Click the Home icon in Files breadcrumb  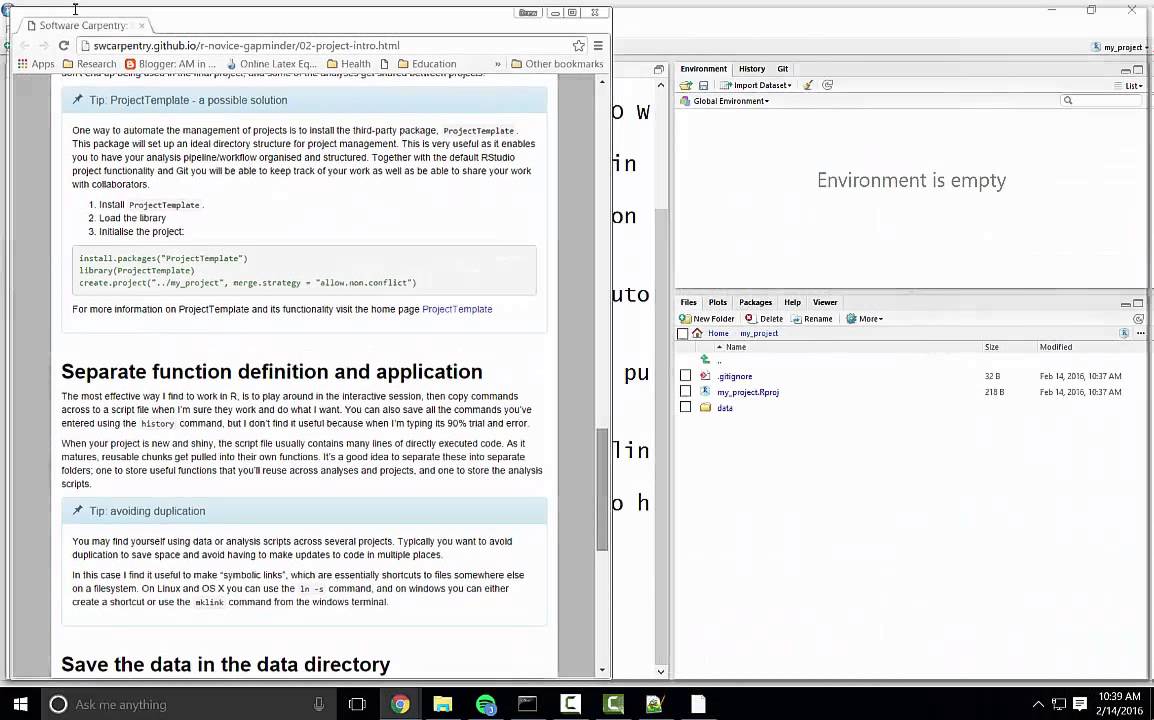tap(697, 333)
